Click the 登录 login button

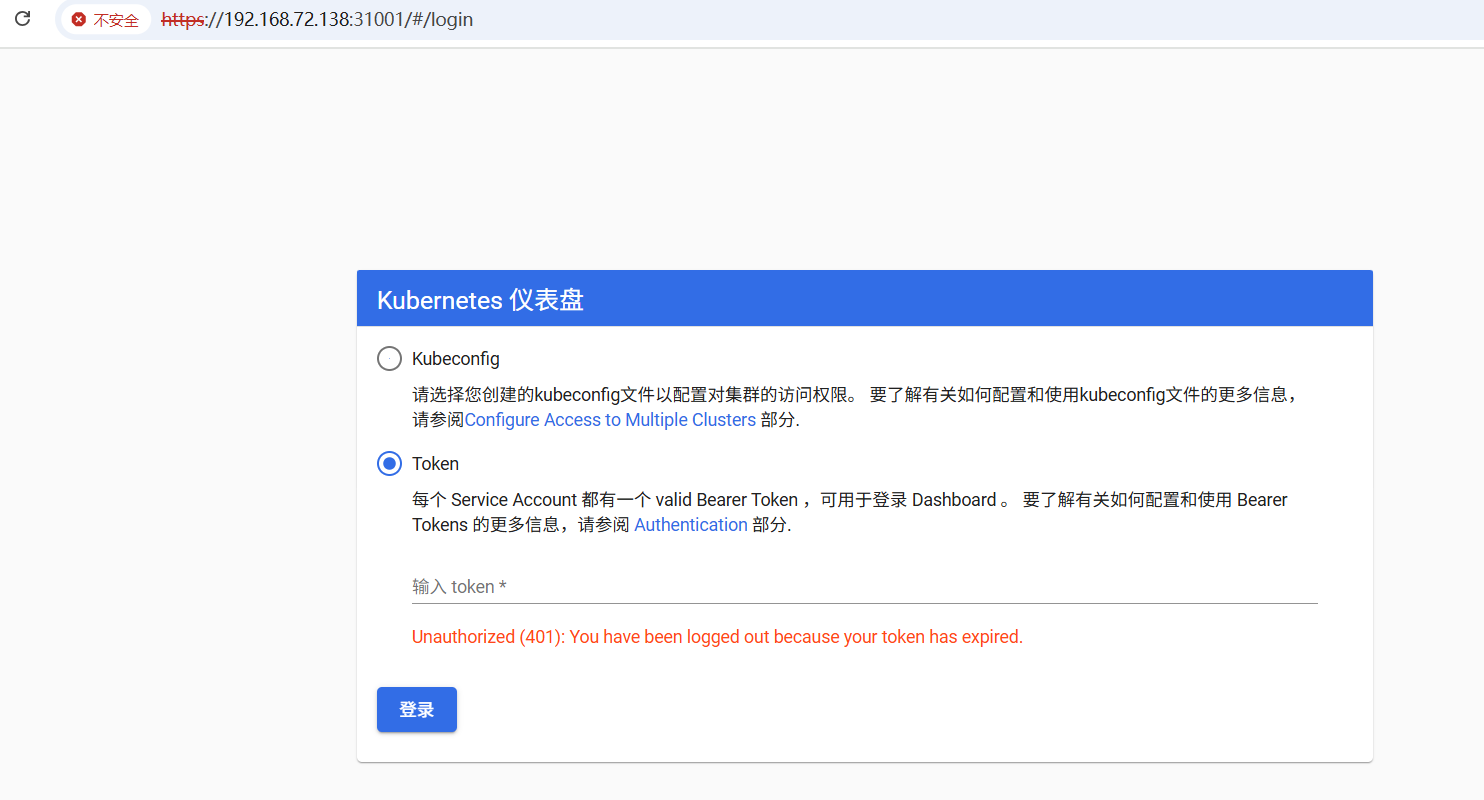(417, 710)
